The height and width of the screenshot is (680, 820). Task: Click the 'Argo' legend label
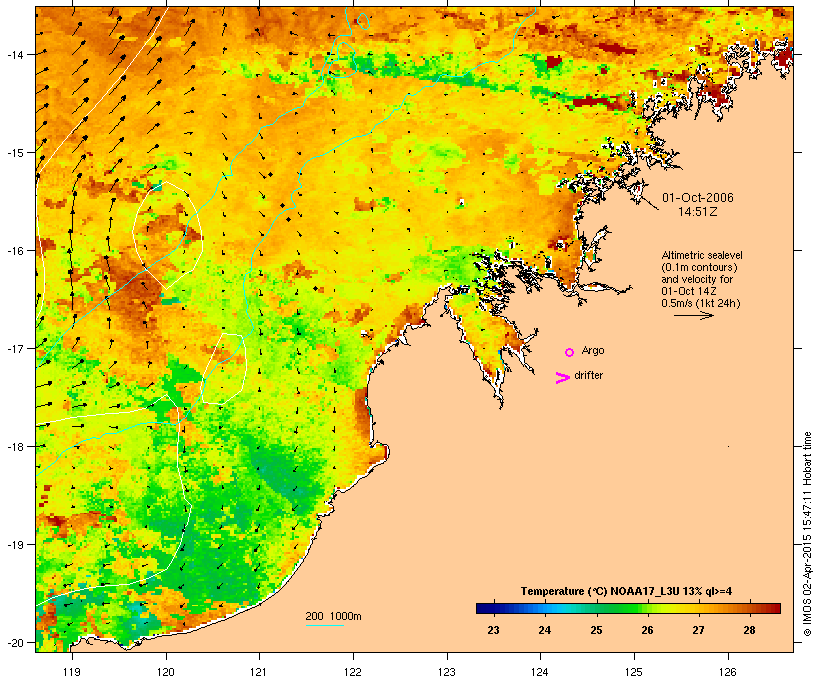(x=593, y=350)
